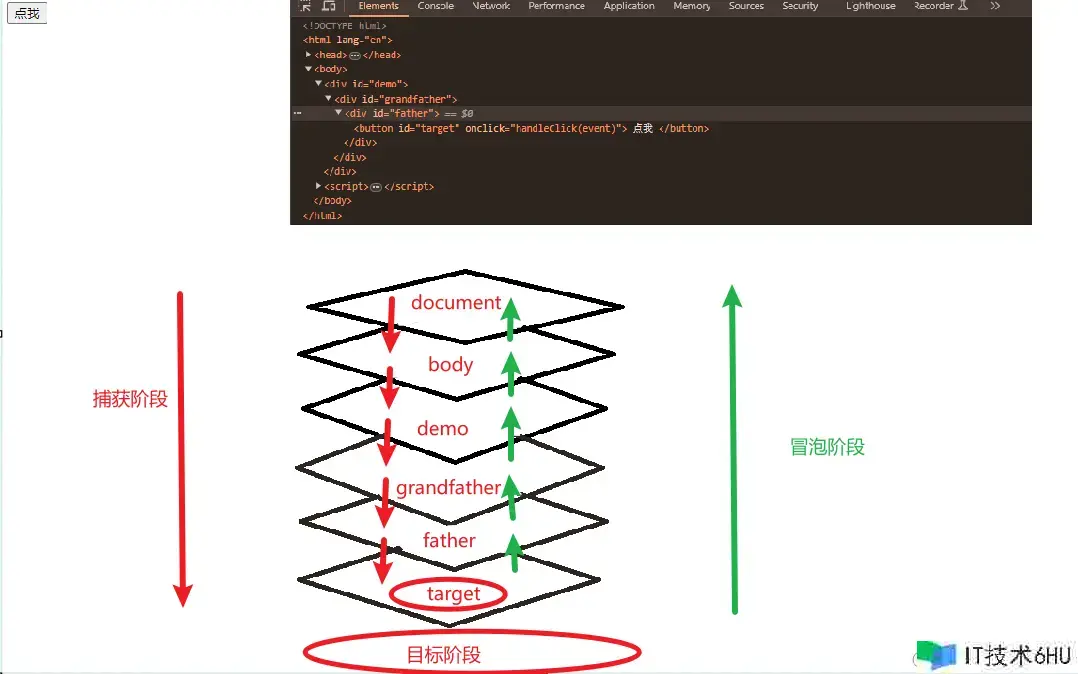Click the 'document' label in the diagram
1078x674 pixels.
[456, 303]
